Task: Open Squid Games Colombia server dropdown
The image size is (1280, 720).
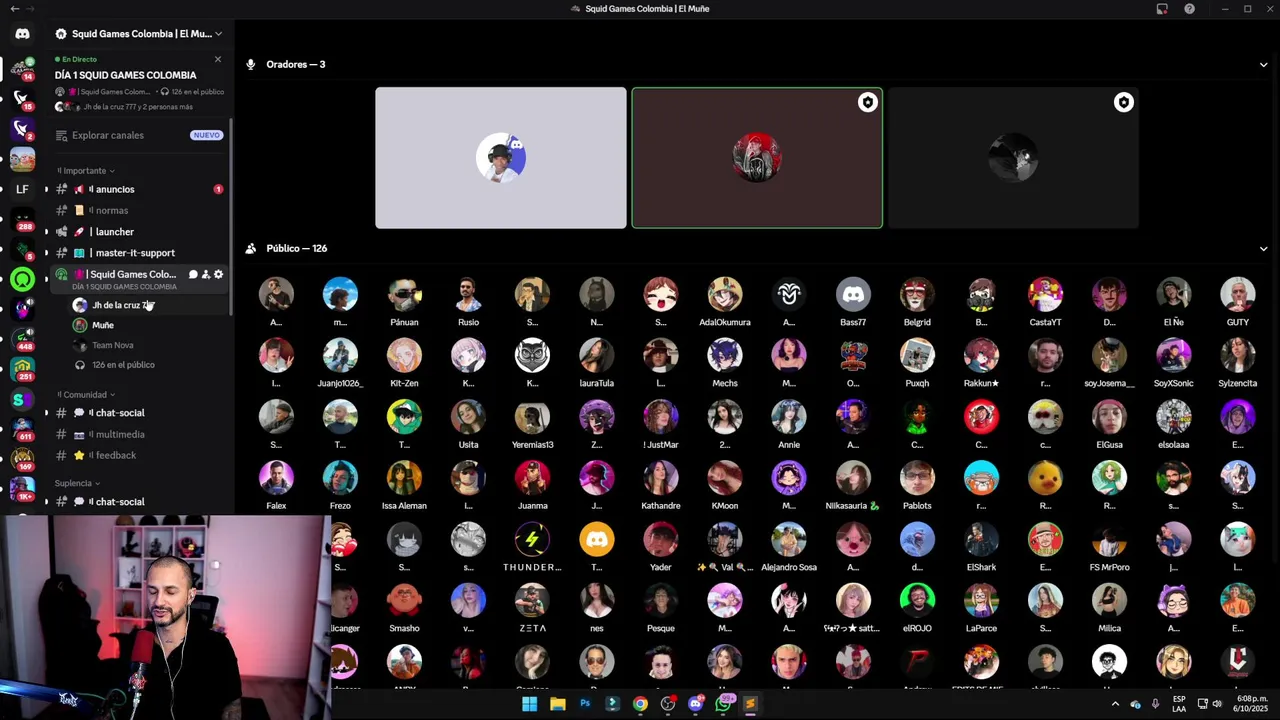Action: (x=218, y=34)
